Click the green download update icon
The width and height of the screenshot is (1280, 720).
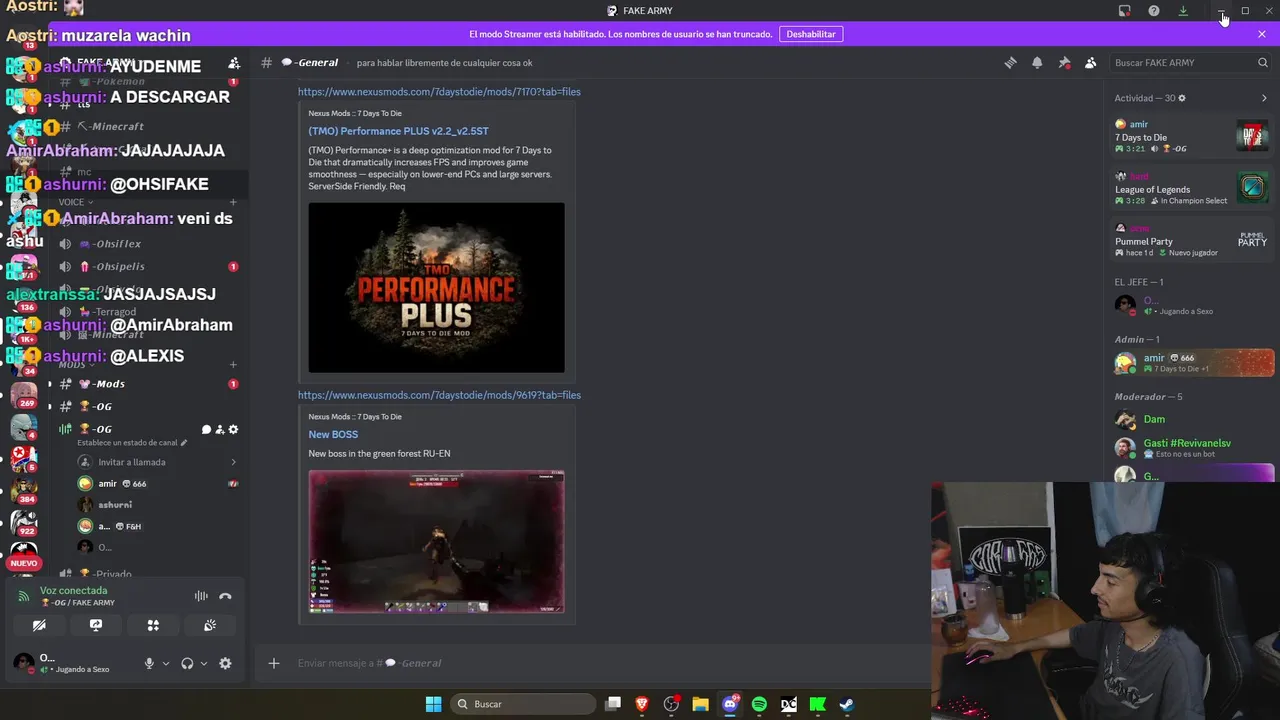click(1183, 11)
